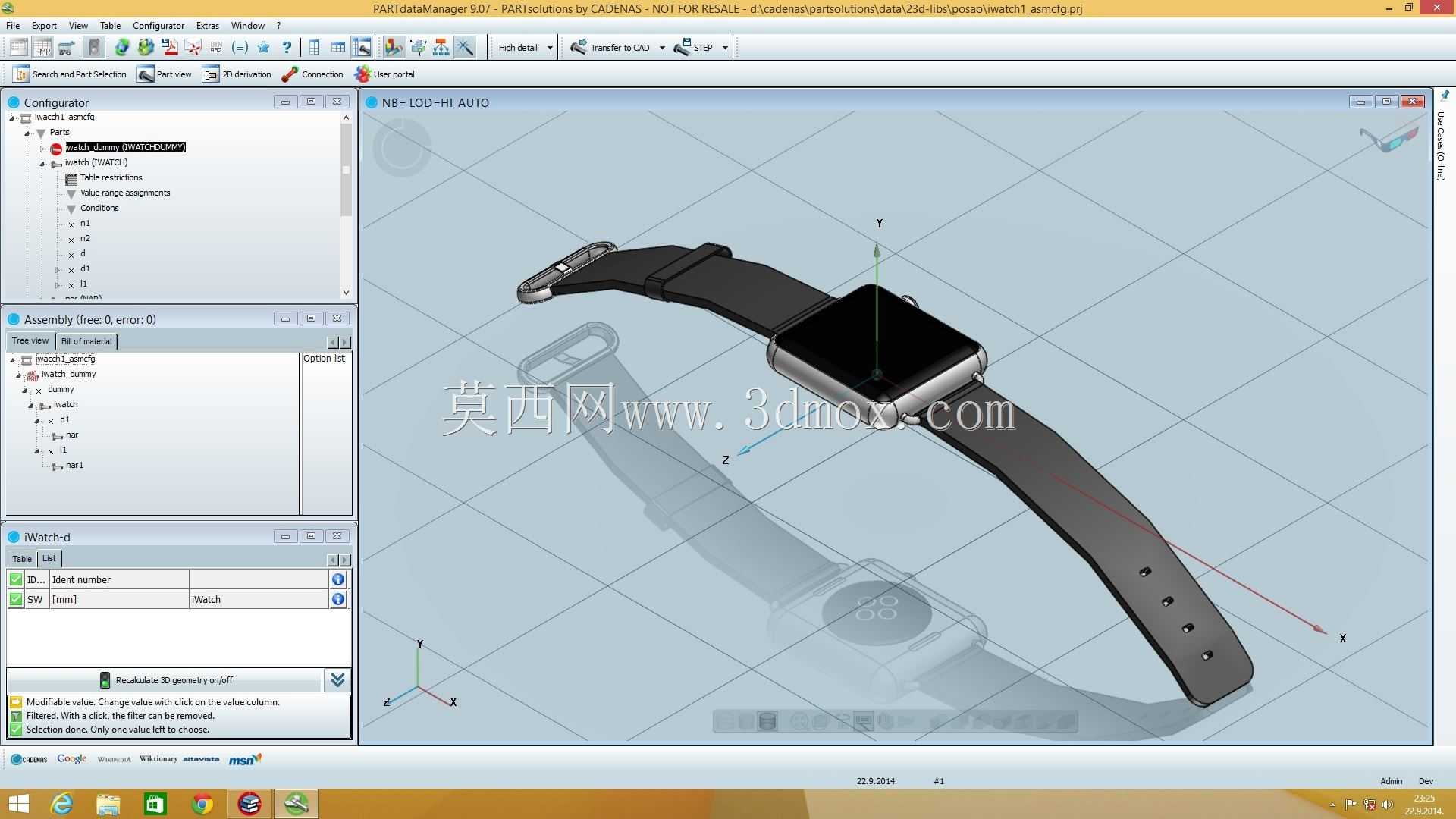Click the 2D derivation button

237,74
